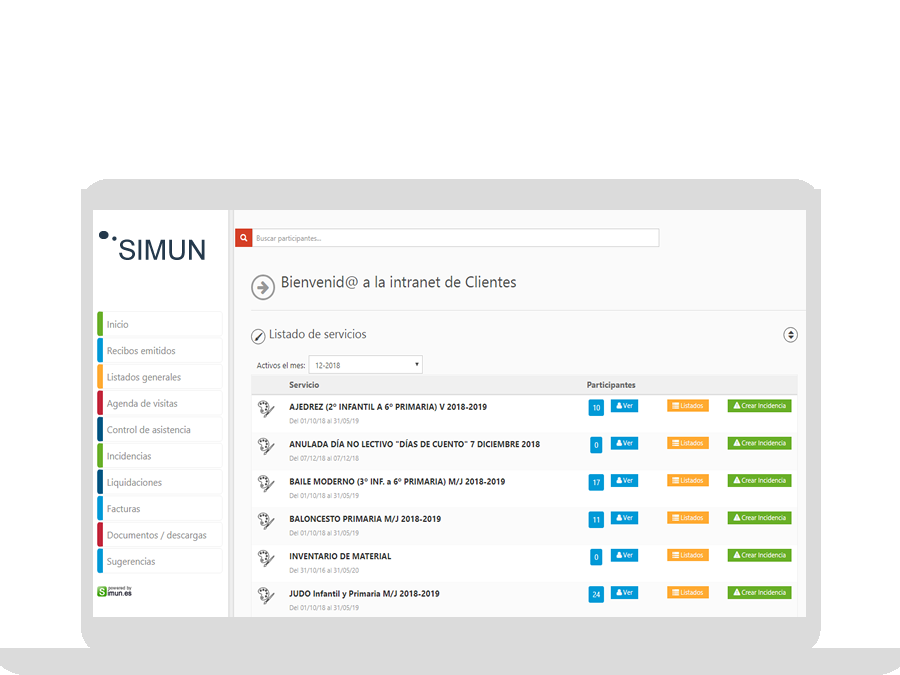Click the SIMUN logo in the sidebar
The height and width of the screenshot is (675, 900).
pos(153,247)
